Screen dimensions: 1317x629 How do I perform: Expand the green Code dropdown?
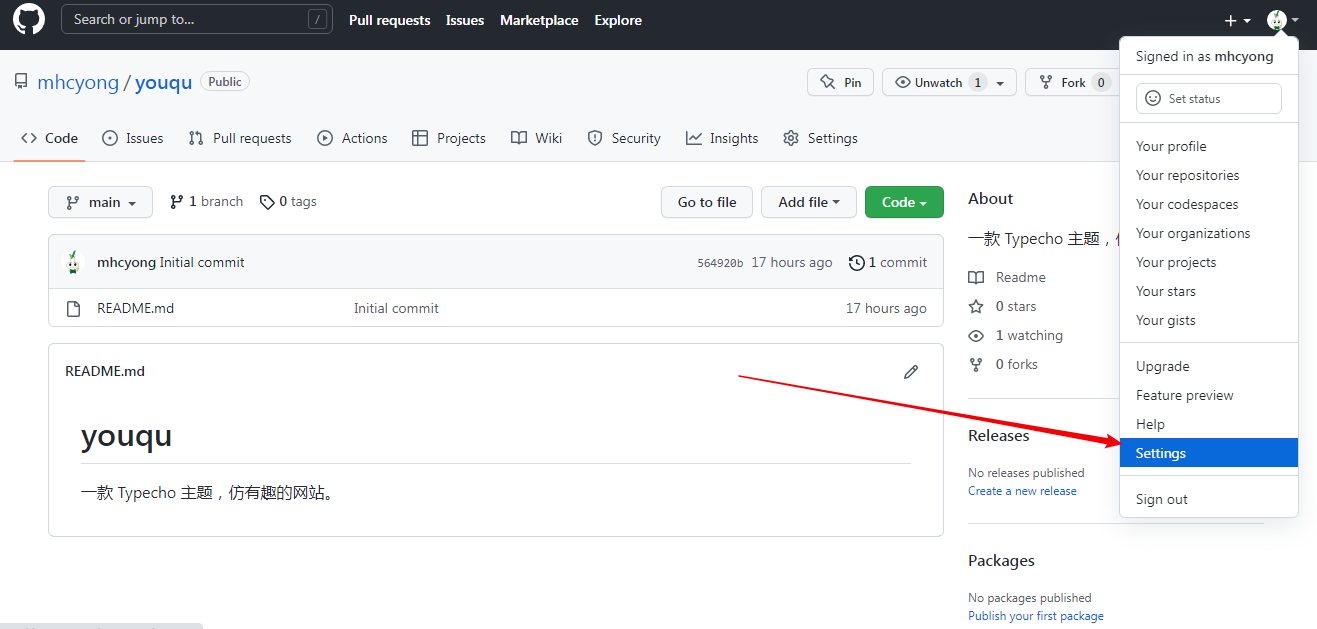pos(903,202)
